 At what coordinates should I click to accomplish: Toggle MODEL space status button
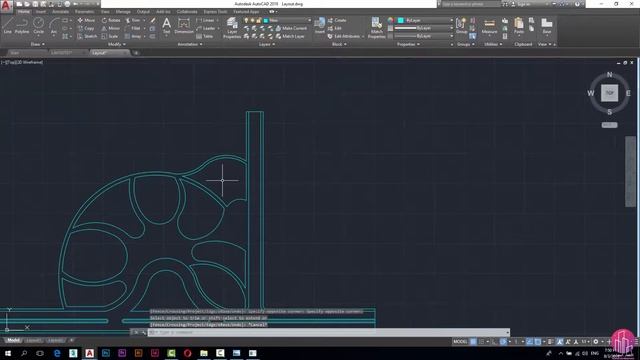click(x=460, y=342)
